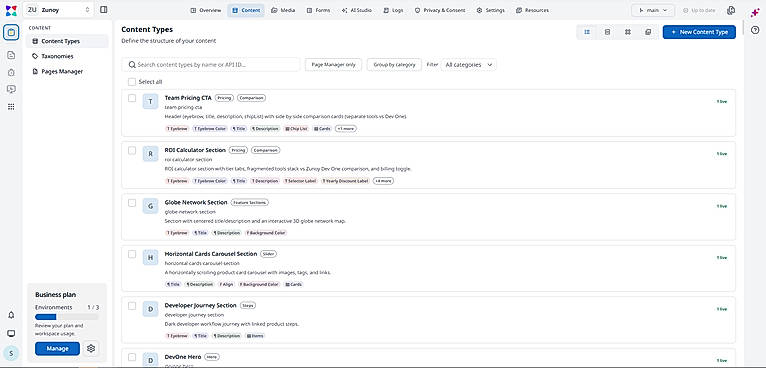Open the All categories filter dropdown

[x=468, y=65]
